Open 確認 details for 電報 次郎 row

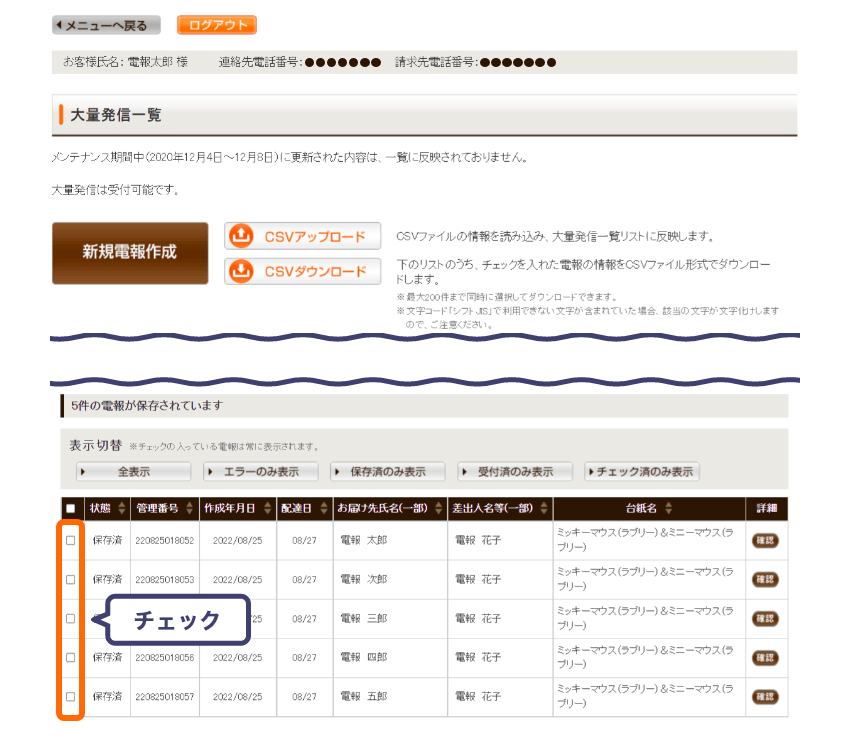[x=765, y=580]
